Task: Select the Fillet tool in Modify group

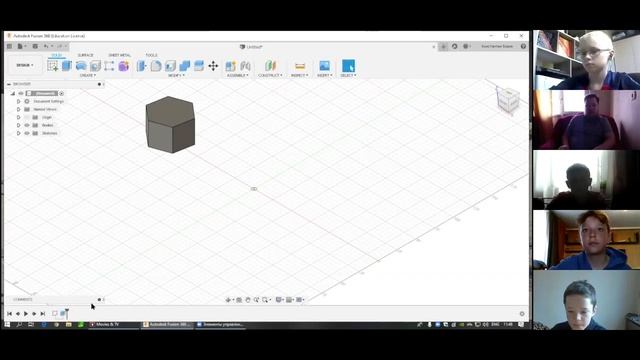Action: pyautogui.click(x=156, y=66)
